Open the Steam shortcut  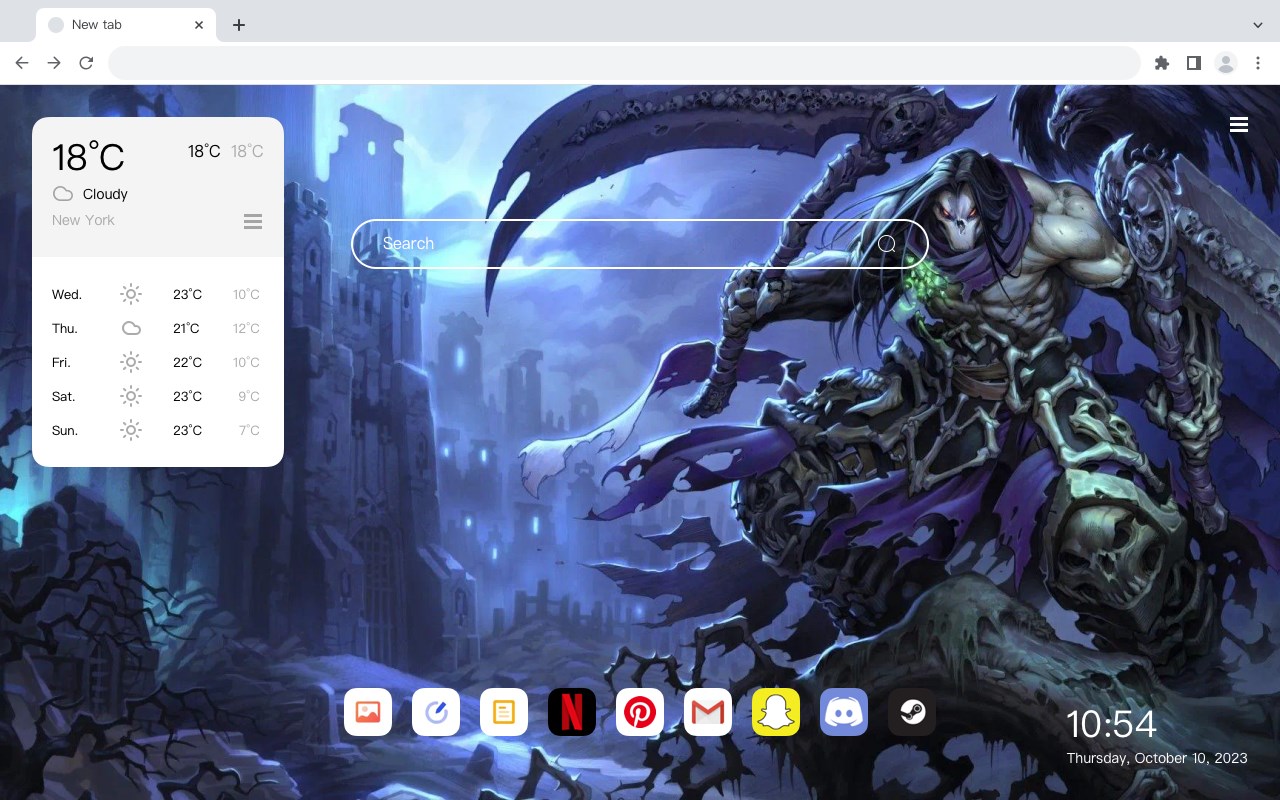pos(912,712)
